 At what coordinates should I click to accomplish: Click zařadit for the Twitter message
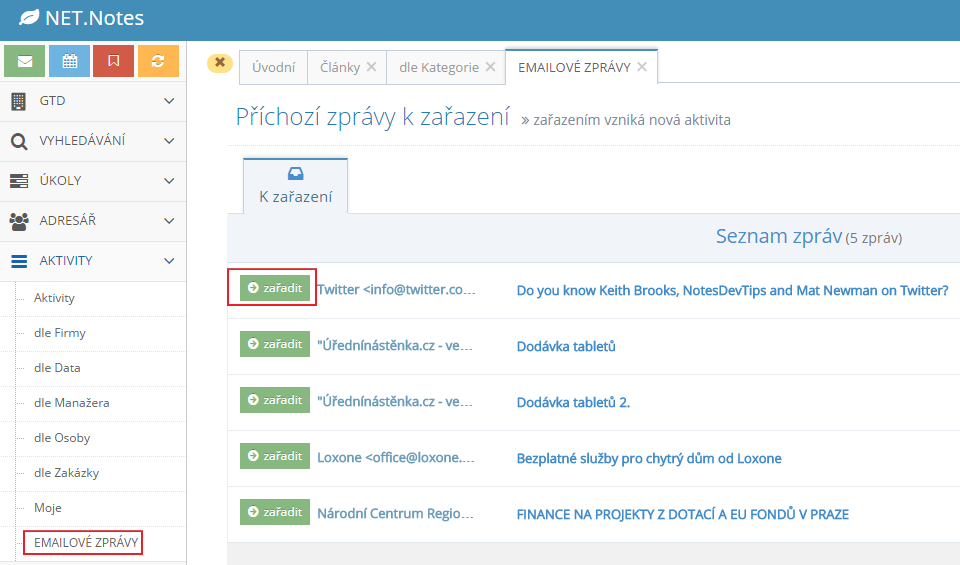click(x=275, y=288)
